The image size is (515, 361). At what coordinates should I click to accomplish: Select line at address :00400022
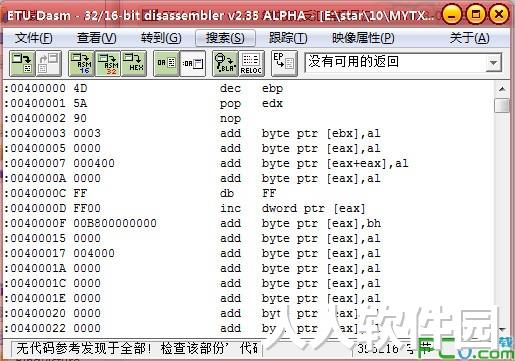coord(248,329)
